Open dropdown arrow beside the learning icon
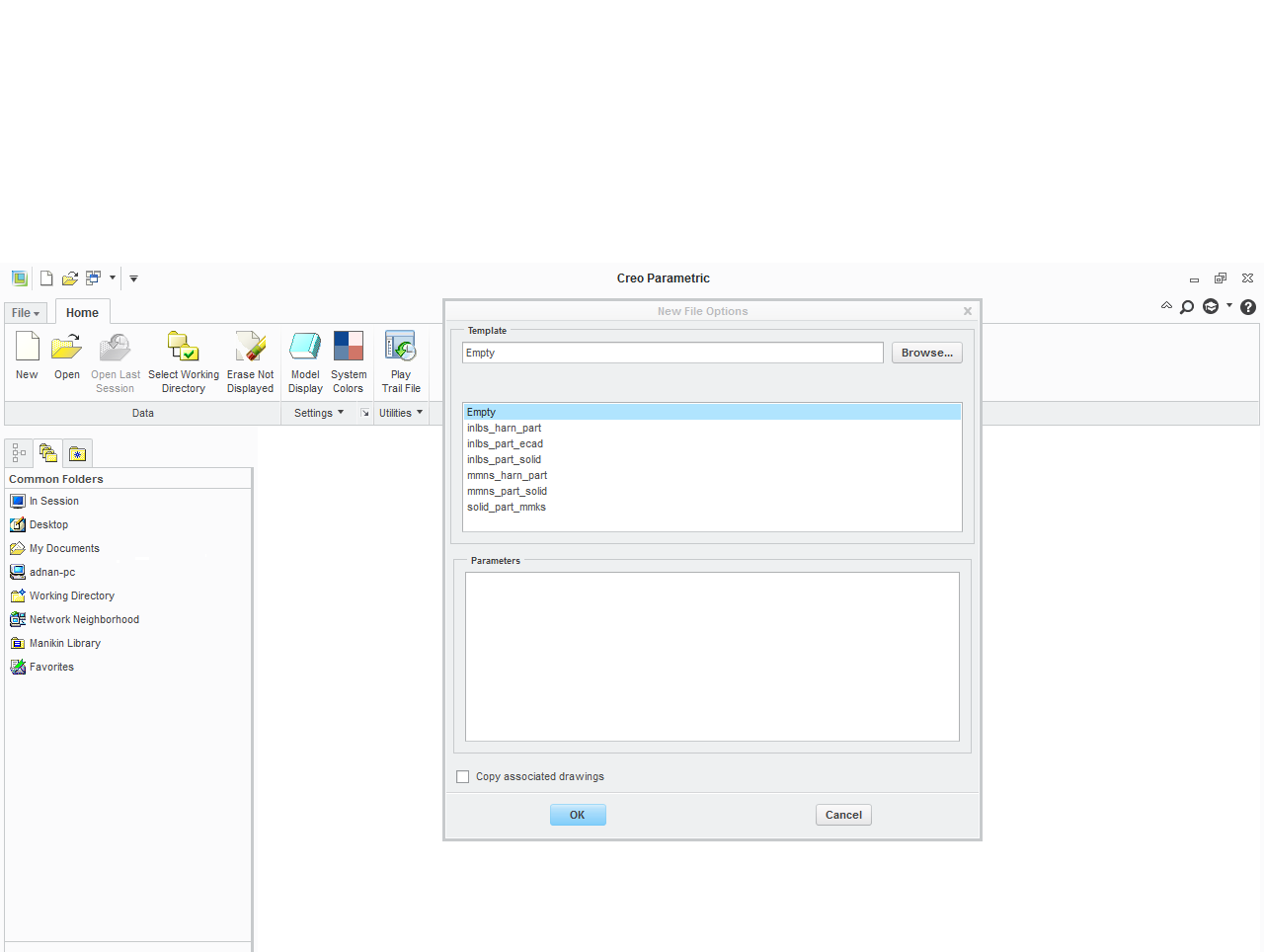The image size is (1264, 952). pyautogui.click(x=1229, y=306)
